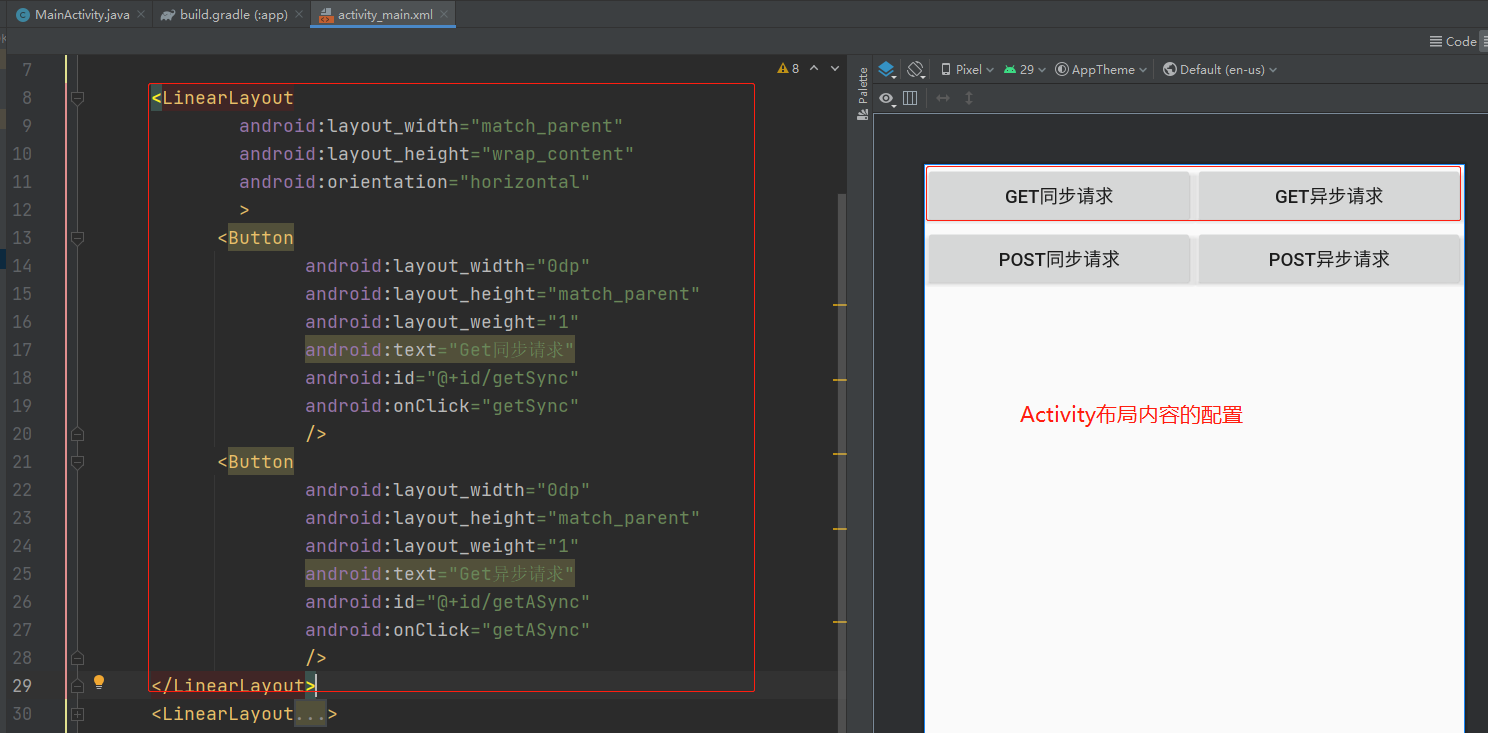Screen dimensions: 1488x733
Task: Click android:layout_height="wrap_content" attribute
Action: click(x=437, y=154)
